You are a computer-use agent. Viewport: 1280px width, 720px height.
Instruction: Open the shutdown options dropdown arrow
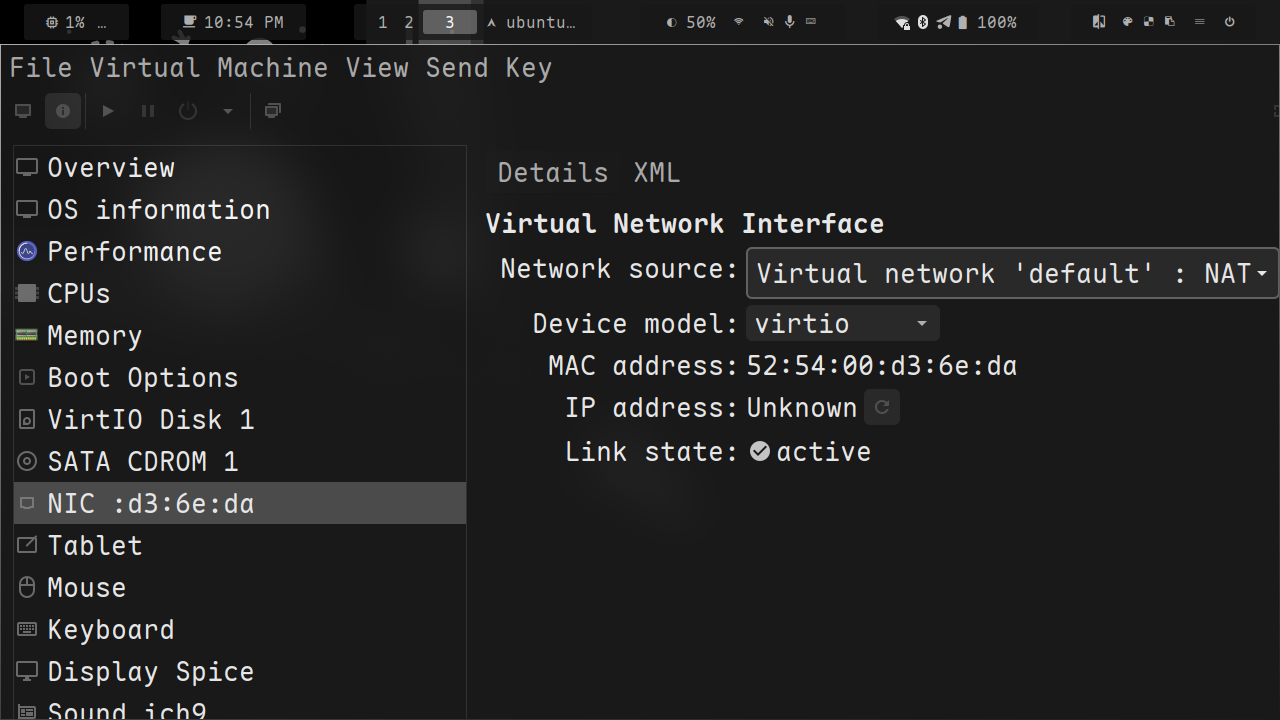[228, 111]
